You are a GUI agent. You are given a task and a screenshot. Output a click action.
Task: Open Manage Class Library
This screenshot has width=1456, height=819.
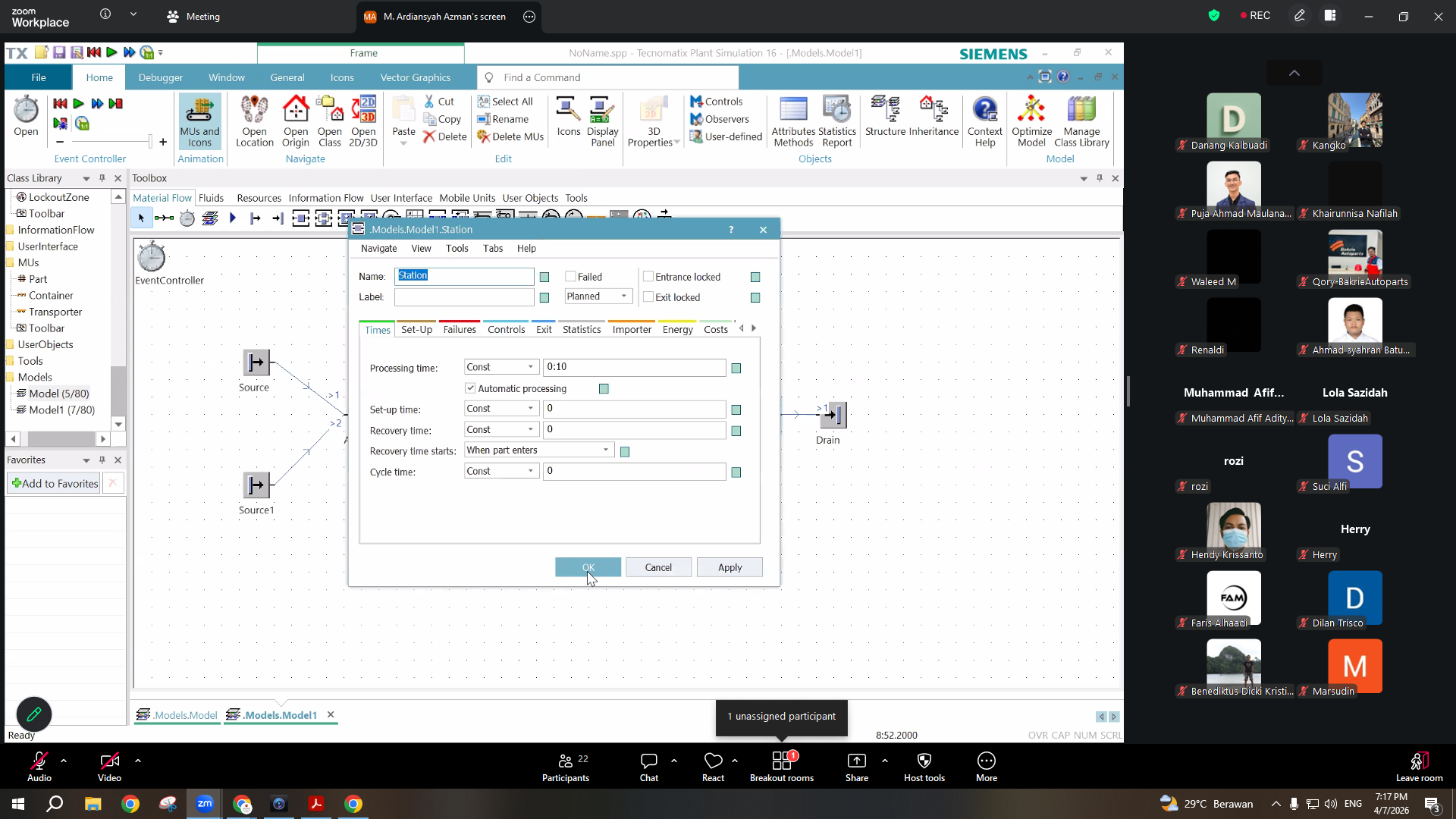(x=1081, y=121)
